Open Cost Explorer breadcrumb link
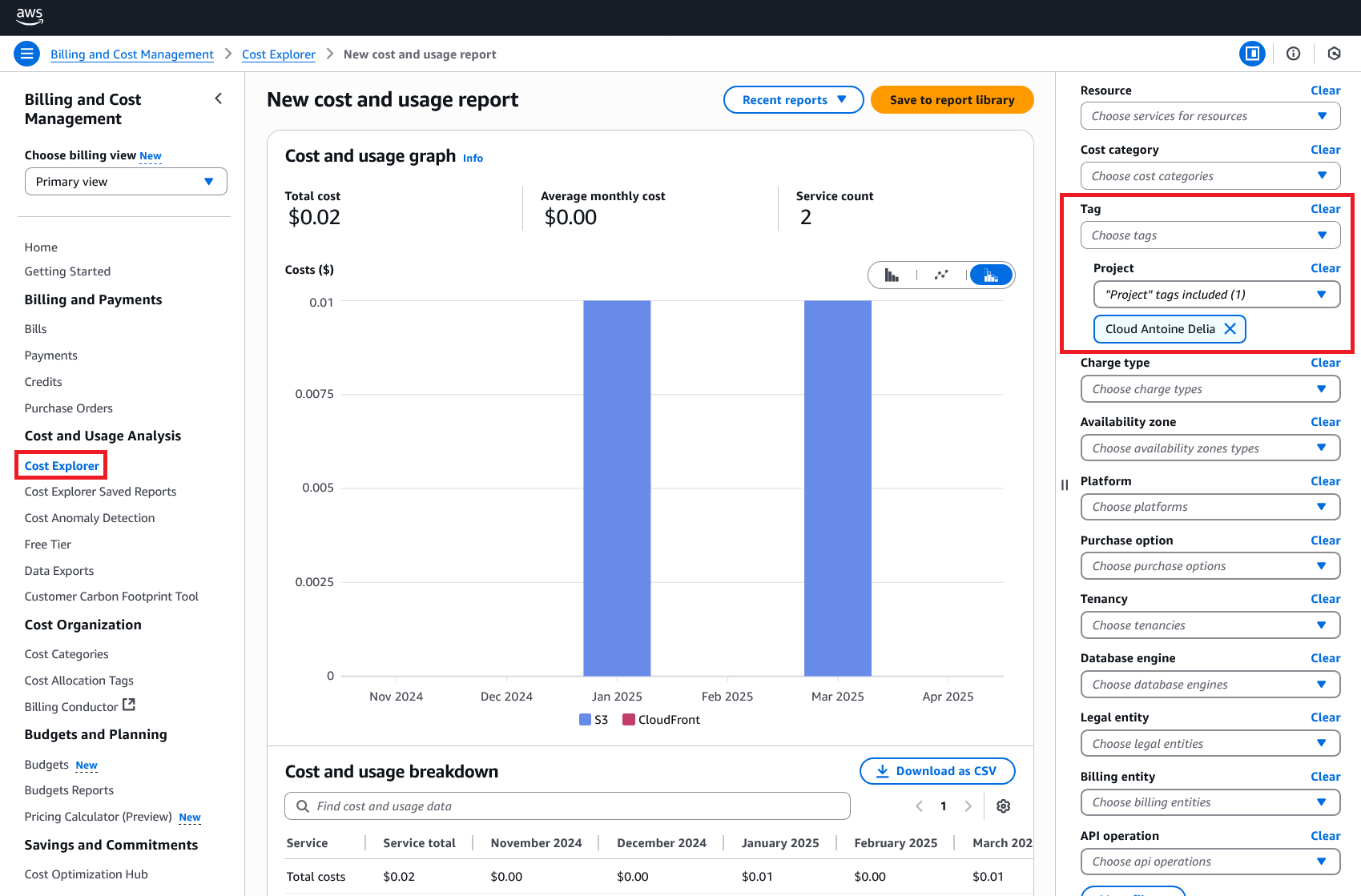The width and height of the screenshot is (1361, 896). pos(279,54)
